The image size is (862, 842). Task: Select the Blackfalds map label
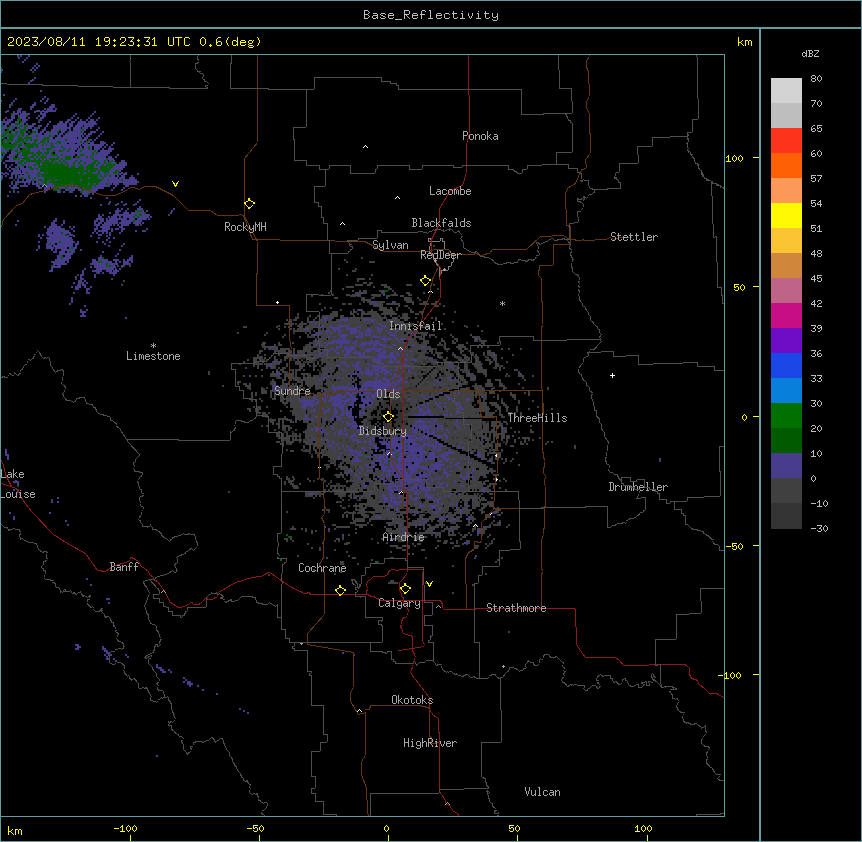pyautogui.click(x=441, y=223)
